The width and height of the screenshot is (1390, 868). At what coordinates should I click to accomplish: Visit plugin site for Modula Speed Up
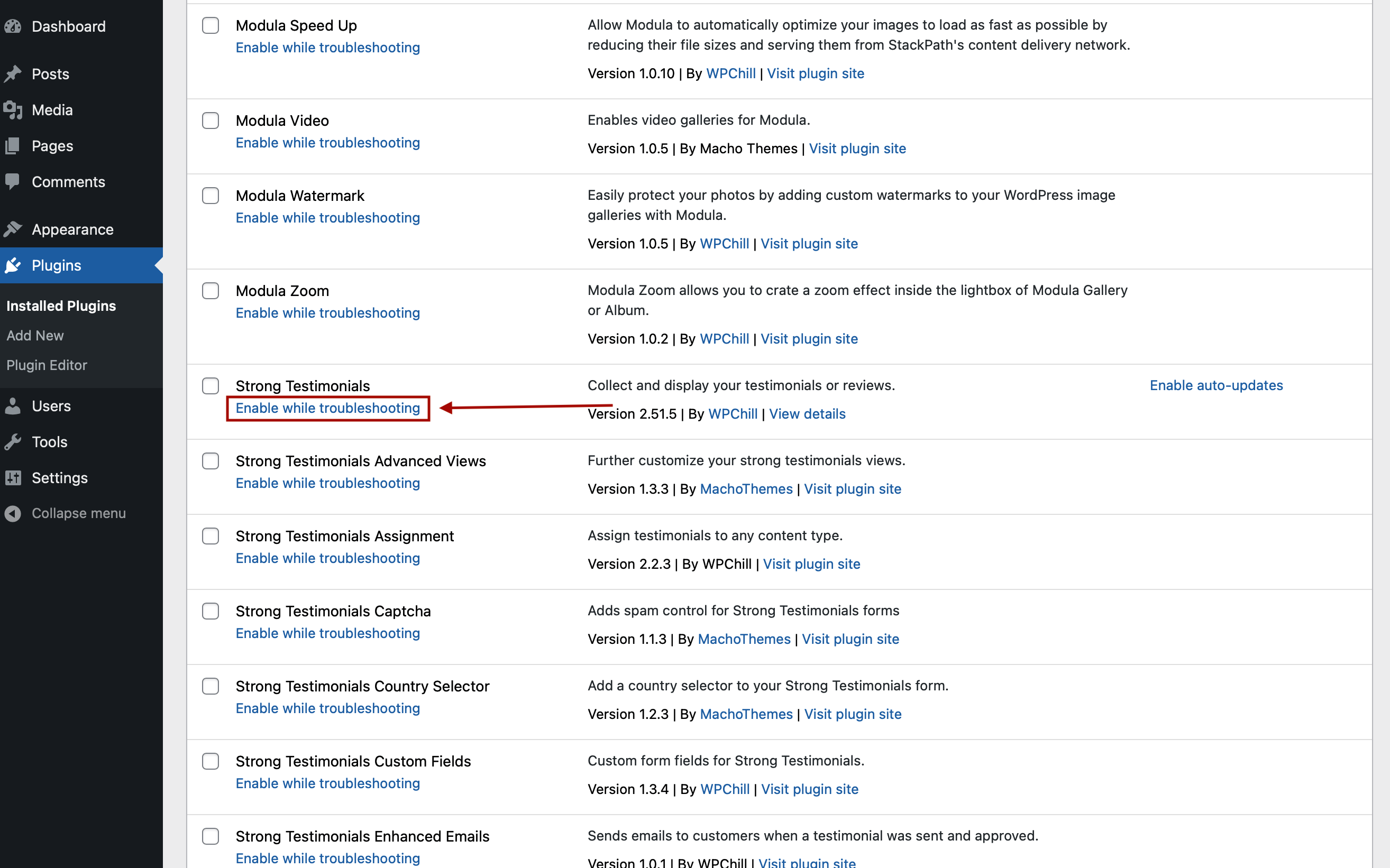[816, 73]
